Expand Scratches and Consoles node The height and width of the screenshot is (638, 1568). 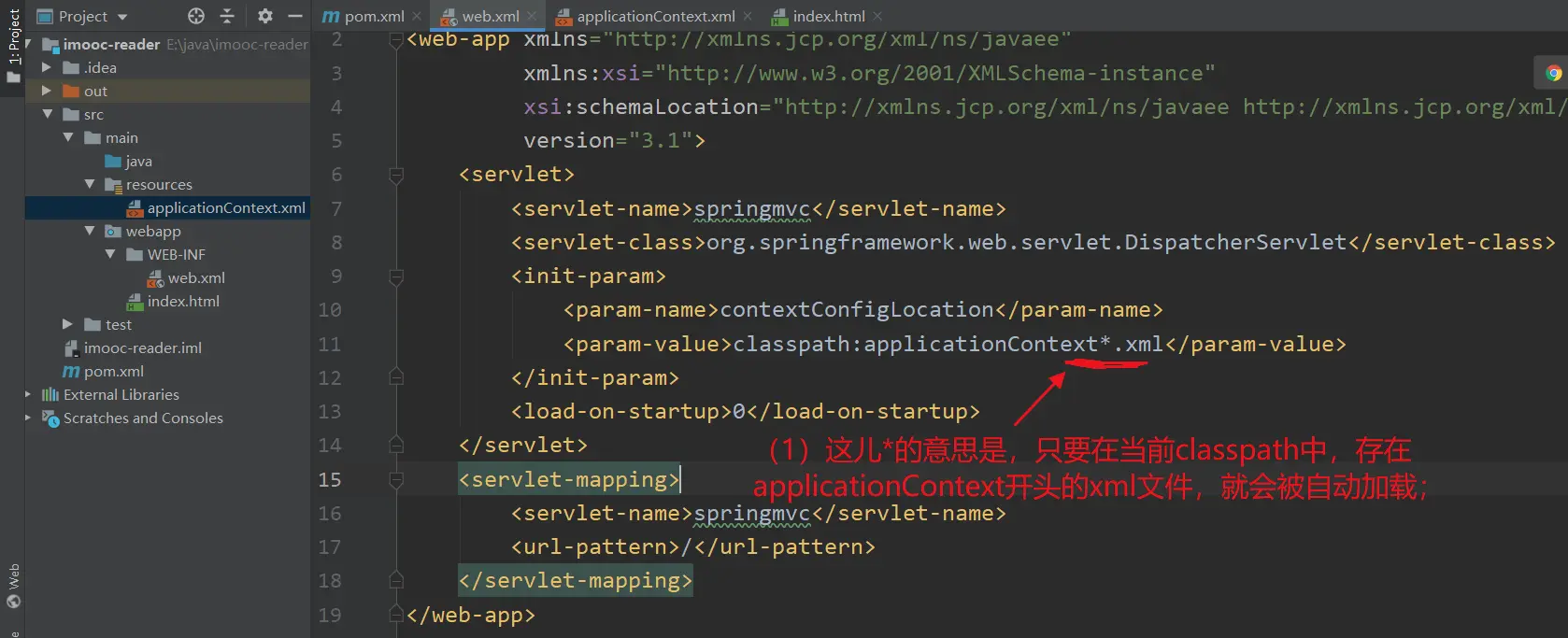click(x=28, y=418)
